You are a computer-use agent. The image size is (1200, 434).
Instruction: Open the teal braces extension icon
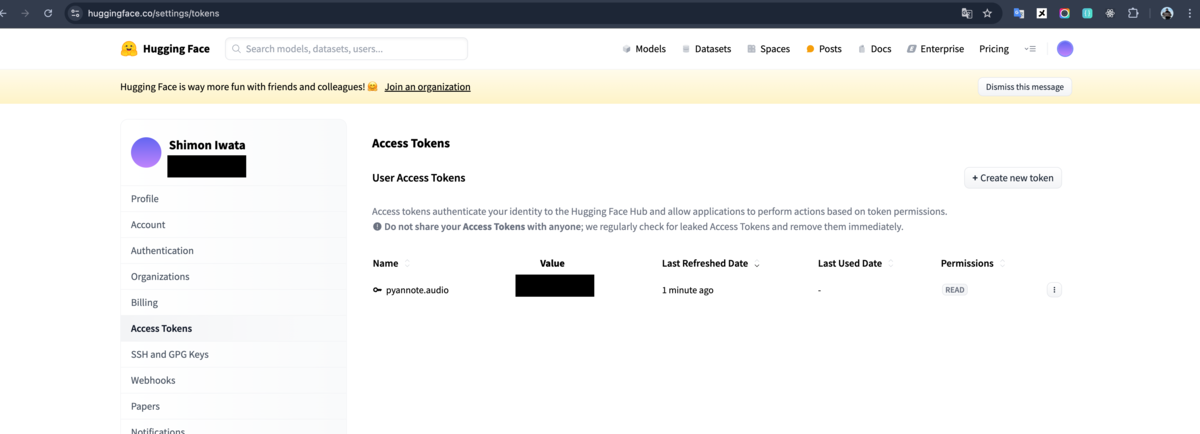click(x=1087, y=14)
